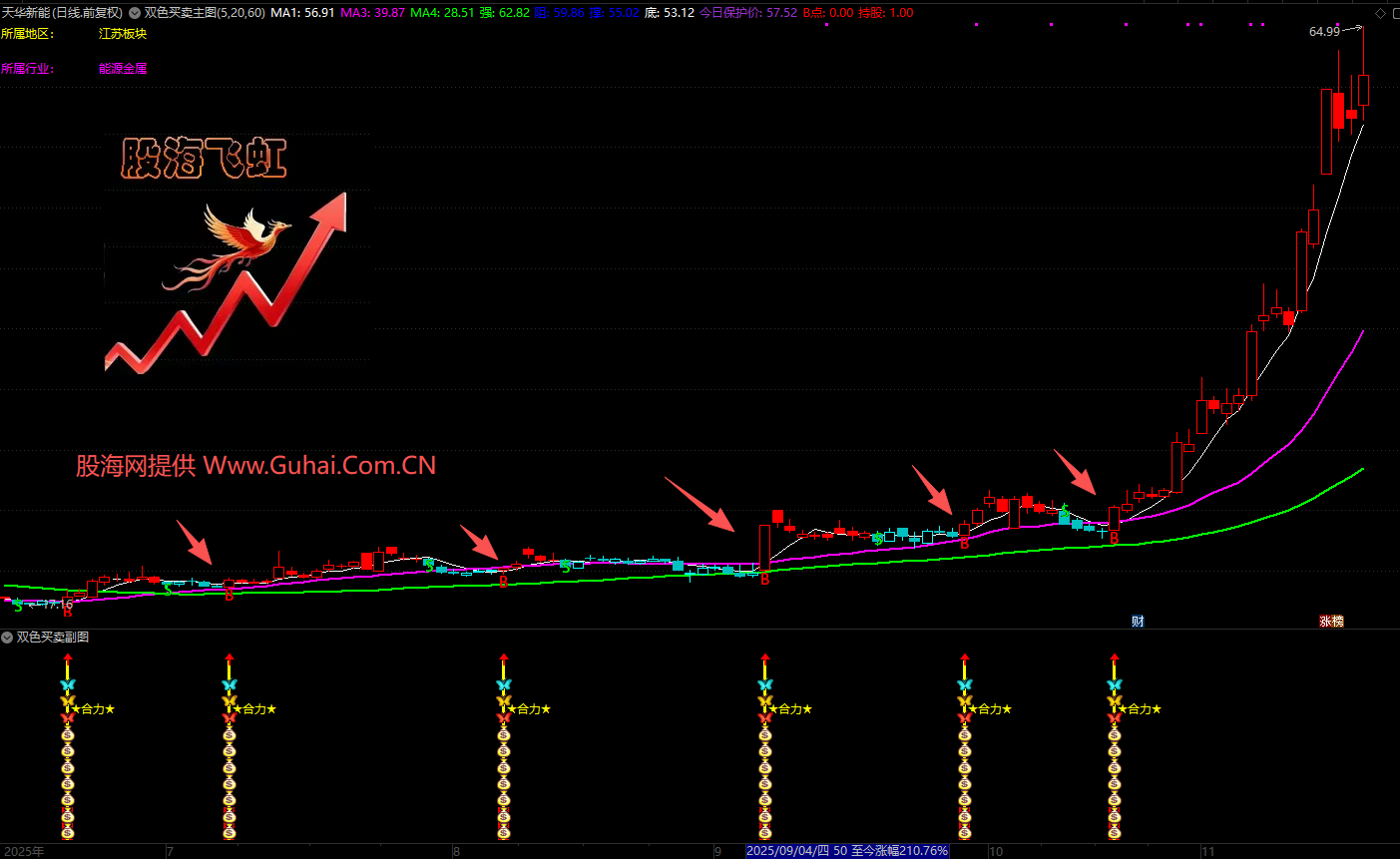1400x859 pixels.
Task: Click the 涨榜 marker icon
Action: point(1331,622)
